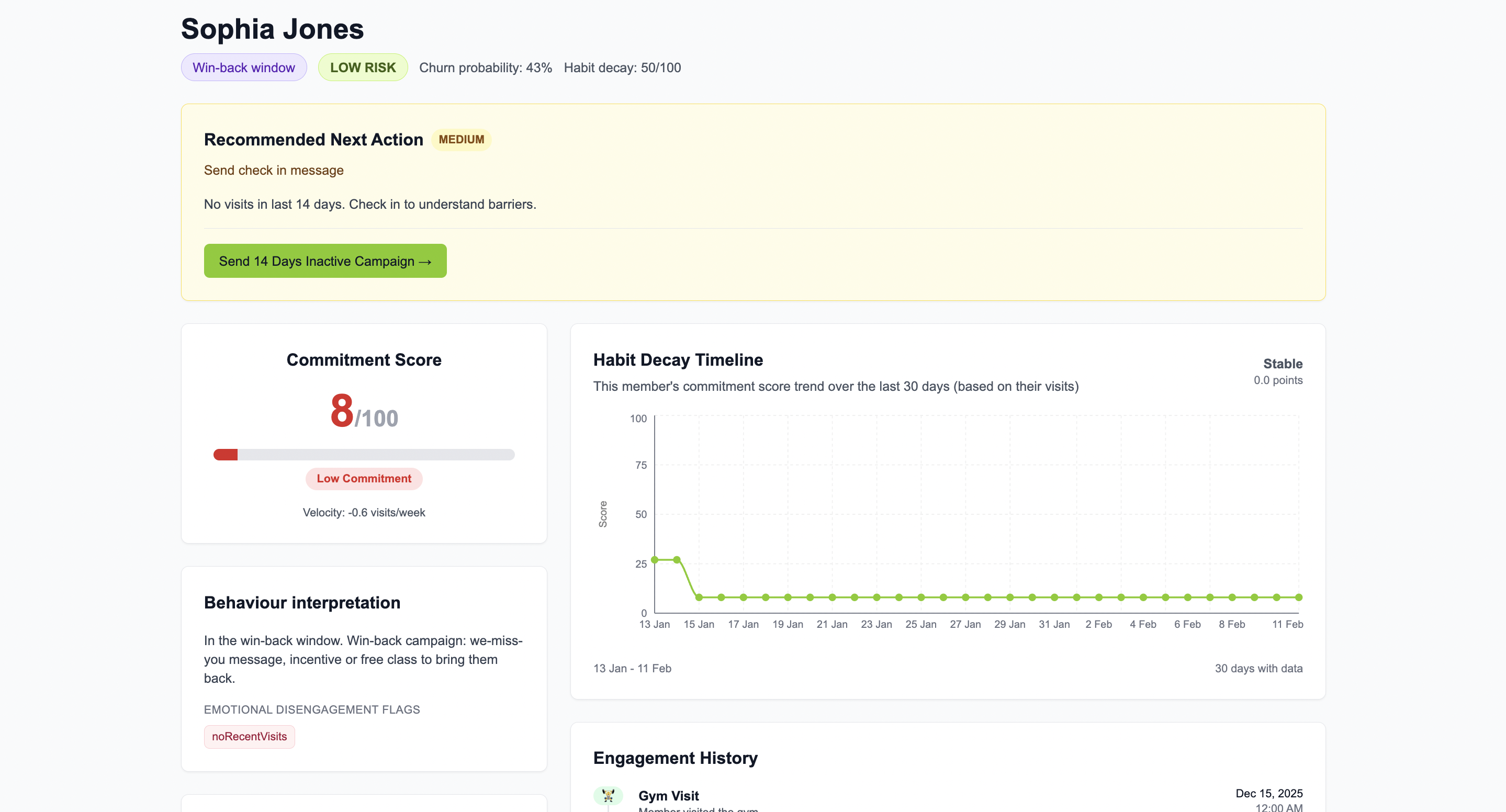
Task: Click the 15 Jan data point
Action: (x=699, y=597)
